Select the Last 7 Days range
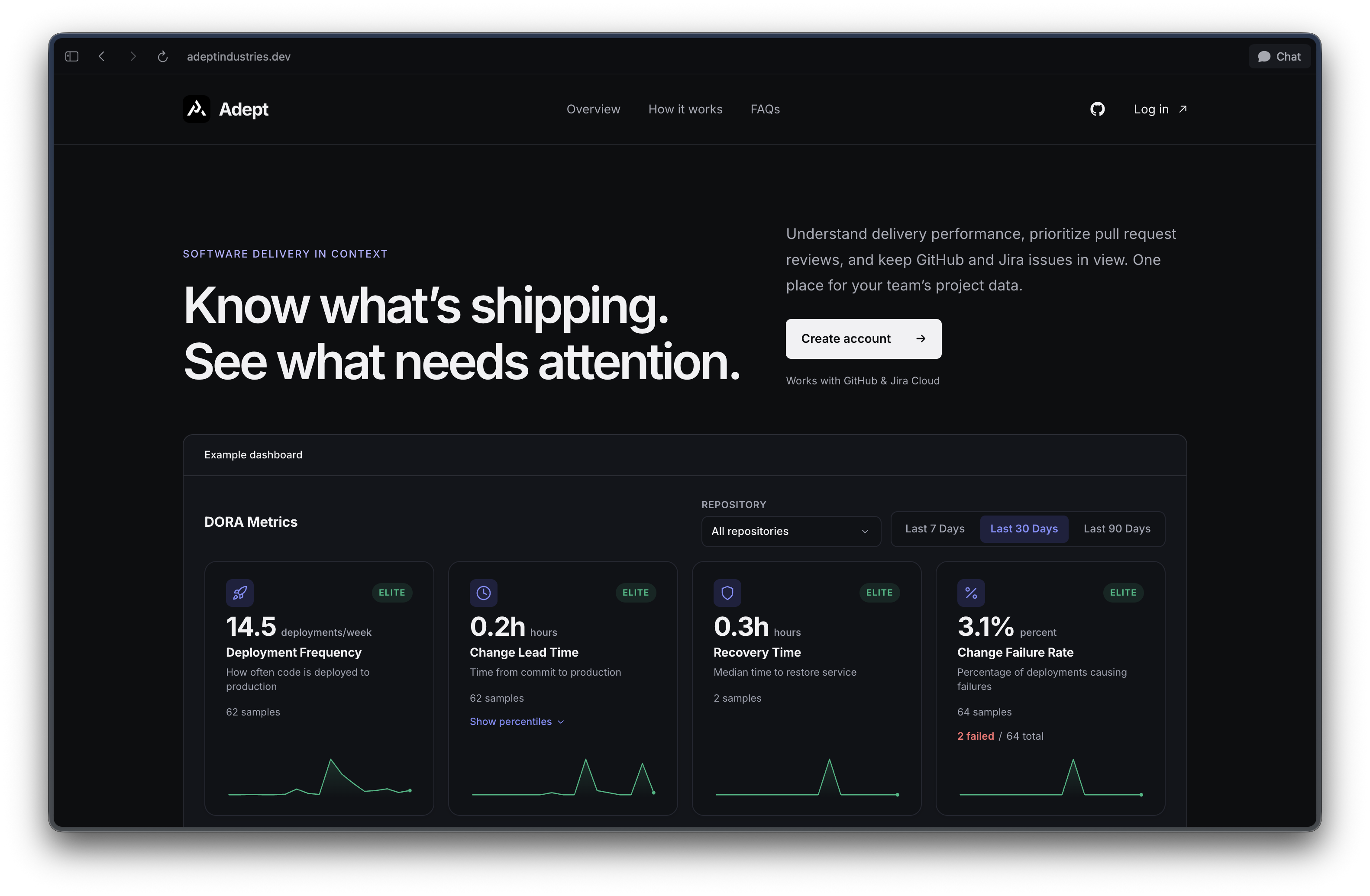 (x=935, y=528)
